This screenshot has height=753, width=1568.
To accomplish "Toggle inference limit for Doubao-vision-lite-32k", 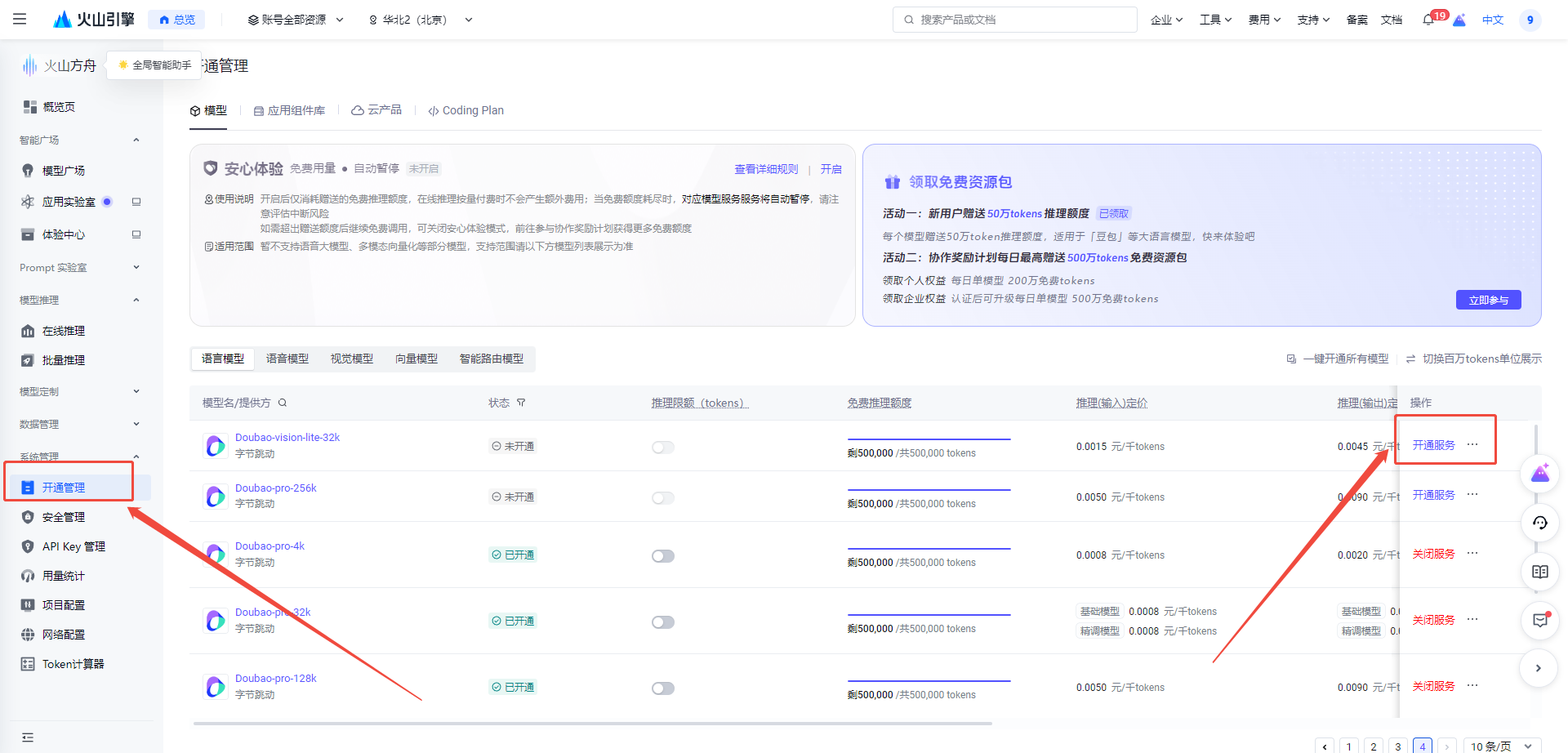I will pyautogui.click(x=662, y=447).
